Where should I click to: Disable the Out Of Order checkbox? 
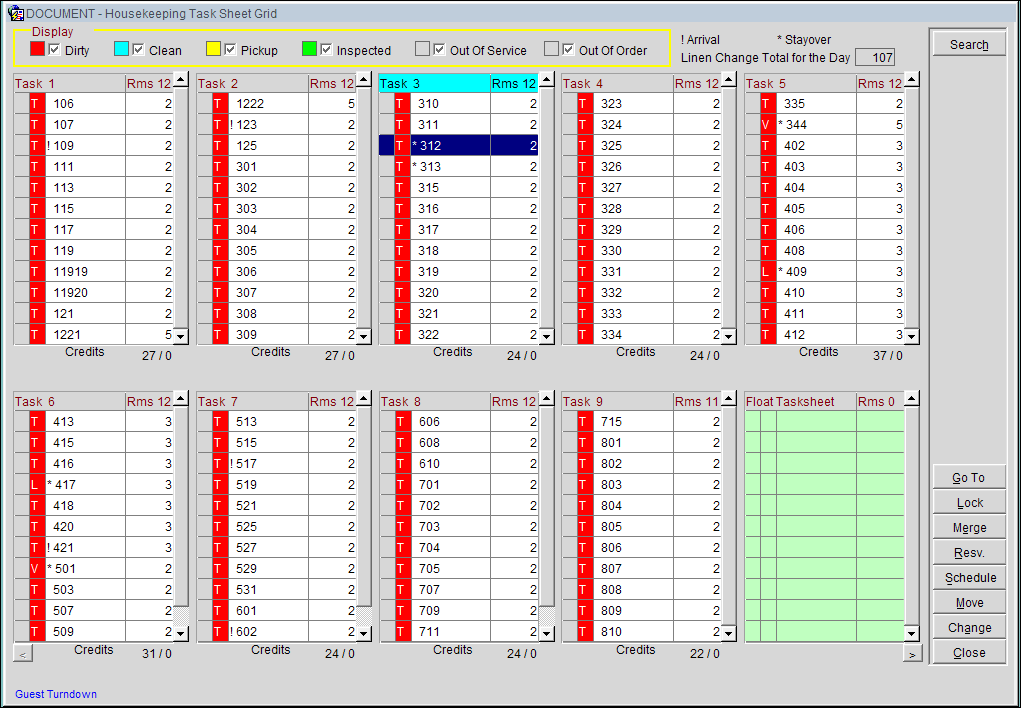(x=568, y=50)
